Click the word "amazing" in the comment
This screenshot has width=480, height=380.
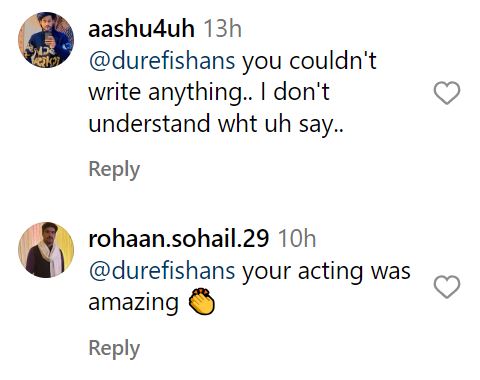tap(134, 303)
